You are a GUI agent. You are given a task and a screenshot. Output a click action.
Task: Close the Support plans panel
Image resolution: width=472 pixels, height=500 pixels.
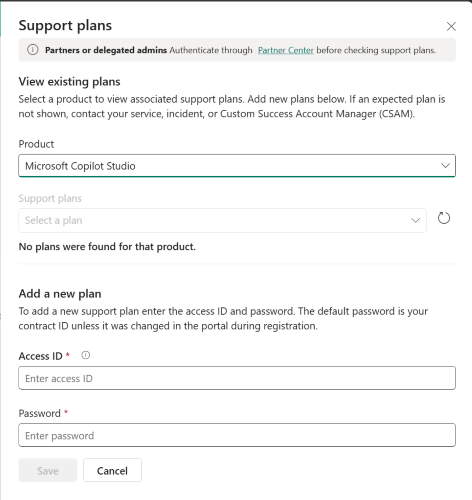(x=451, y=26)
